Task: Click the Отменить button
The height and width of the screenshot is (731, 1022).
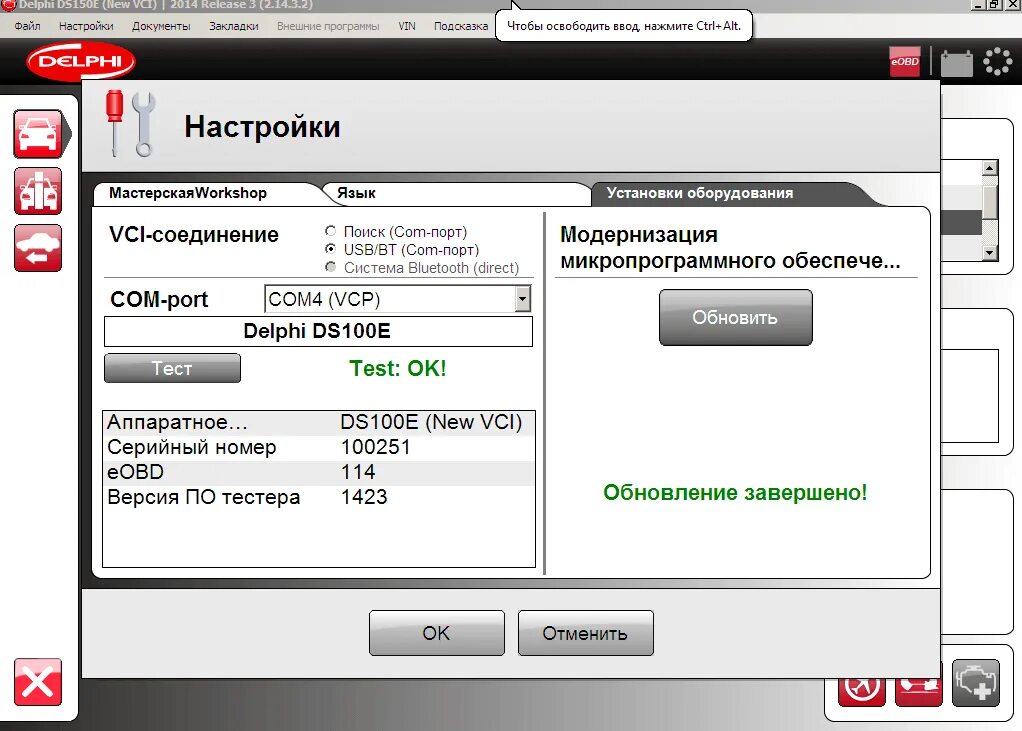Action: [x=585, y=633]
